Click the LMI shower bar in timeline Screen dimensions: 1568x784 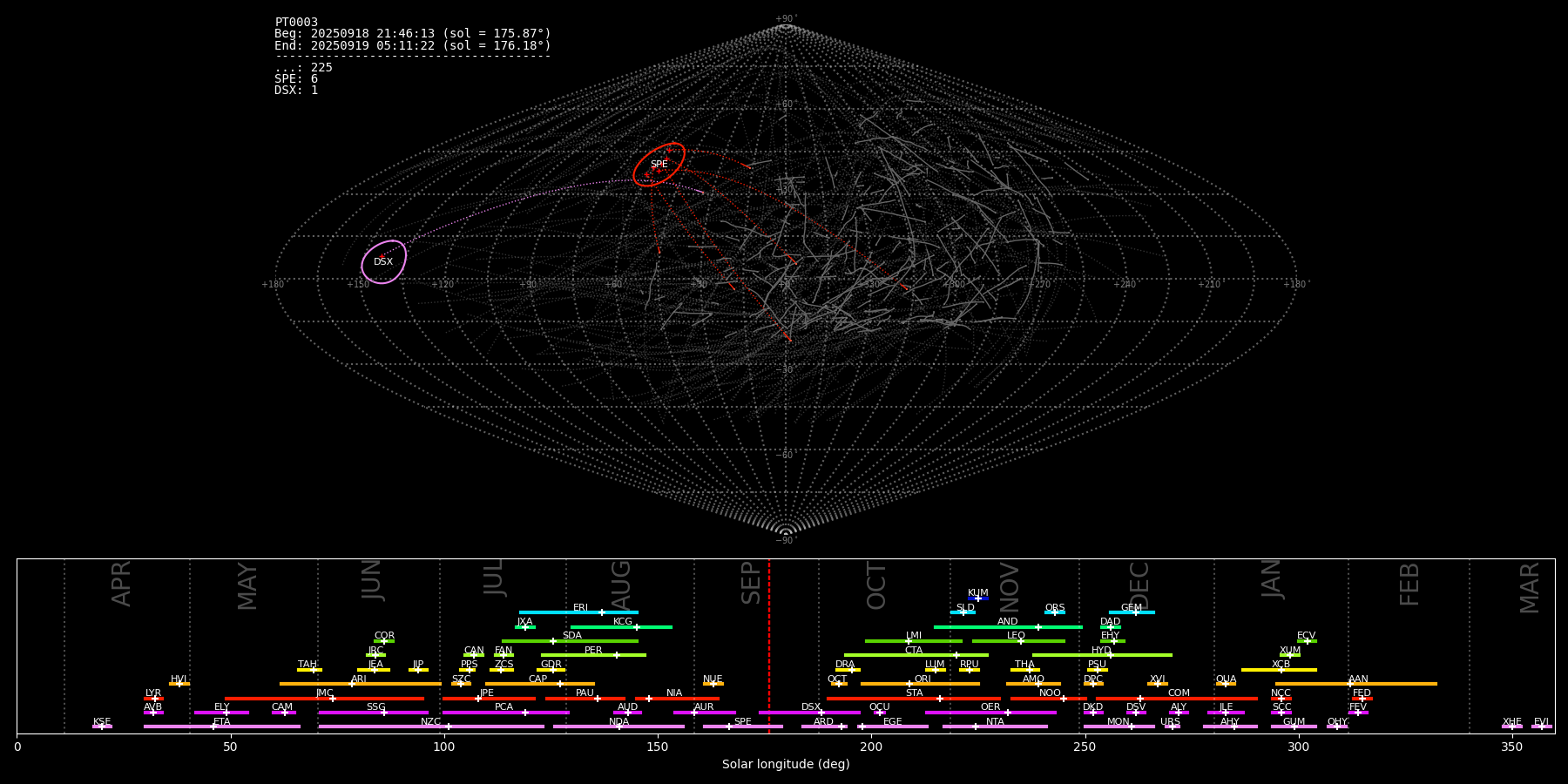(x=914, y=640)
